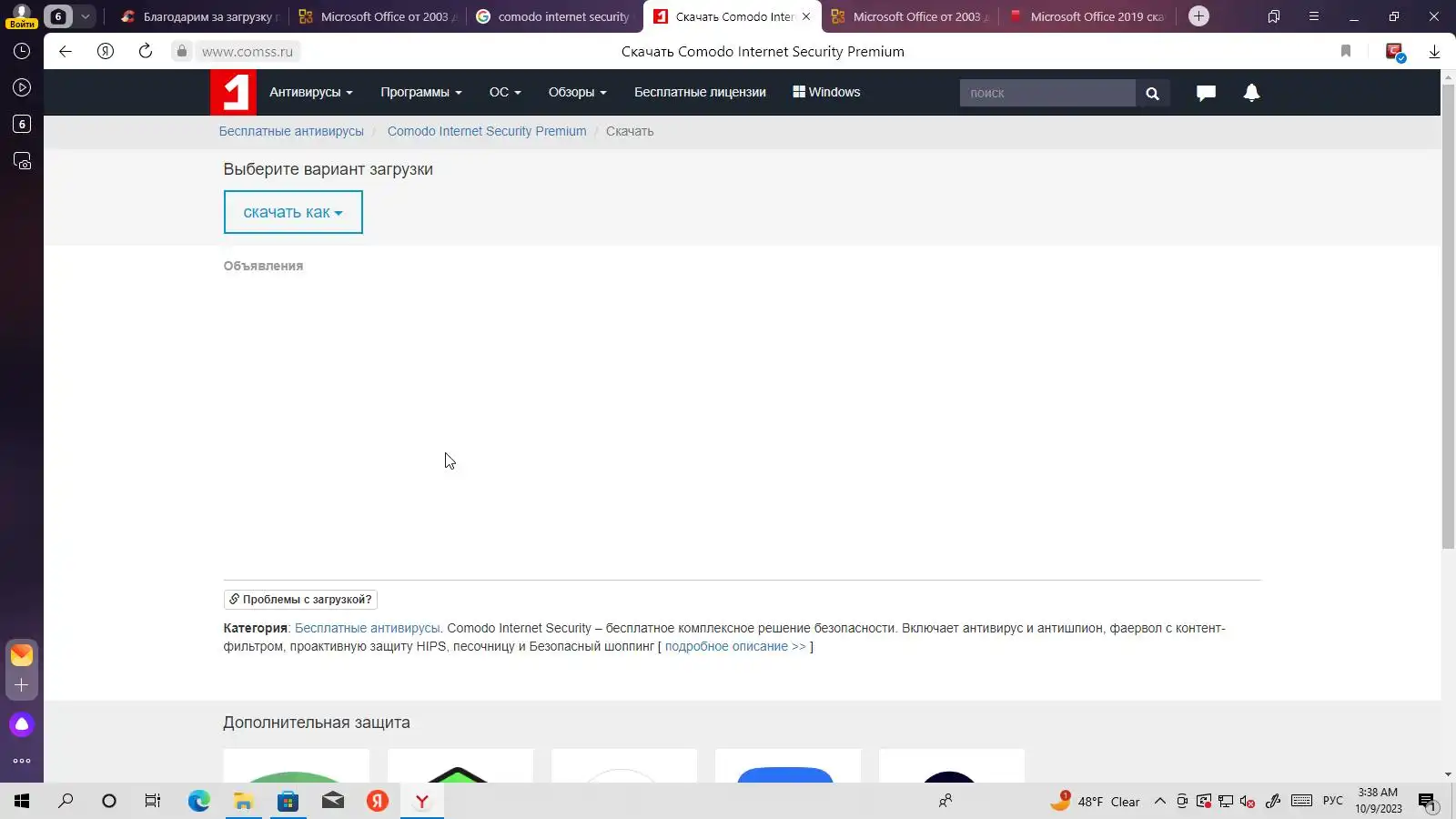Screen dimensions: 1456x819
Task: Go back with the back arrow
Action: click(x=66, y=51)
